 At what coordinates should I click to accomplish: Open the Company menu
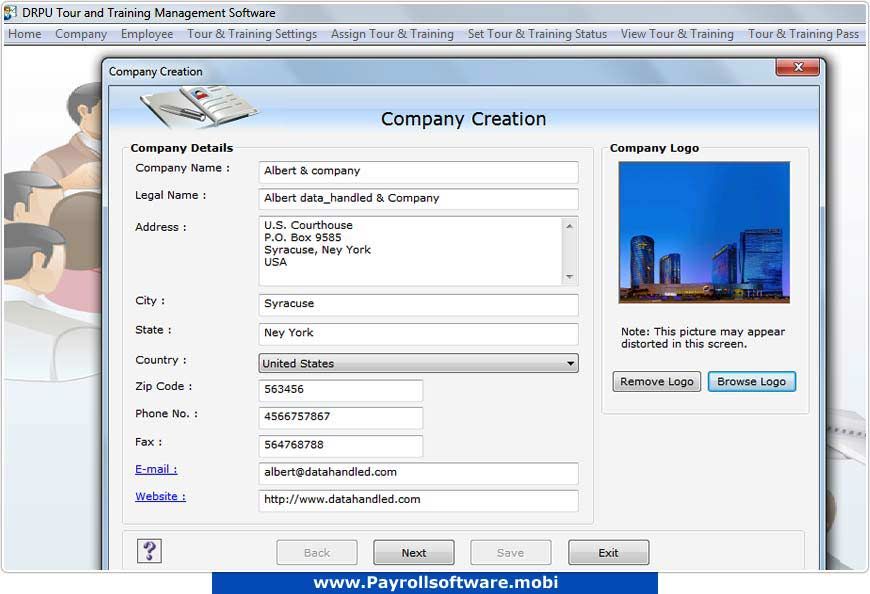tap(81, 34)
